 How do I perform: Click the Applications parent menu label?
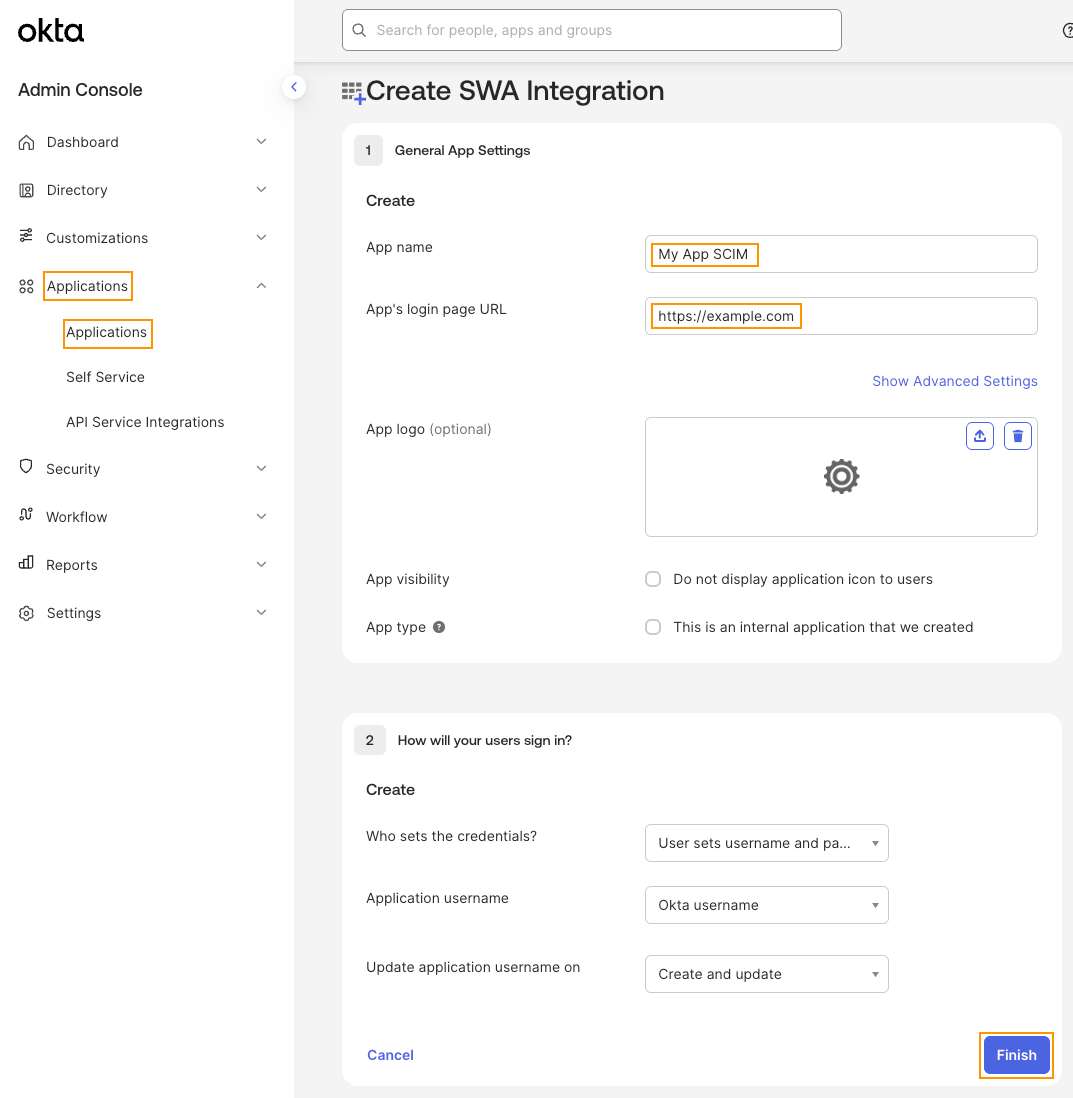[88, 286]
